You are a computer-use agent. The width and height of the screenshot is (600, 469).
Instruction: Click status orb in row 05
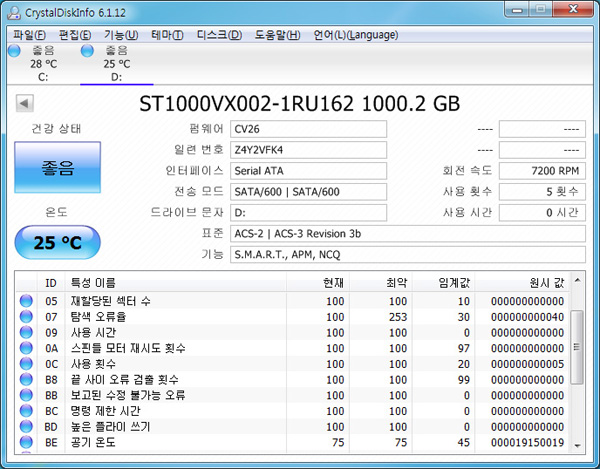(x=26, y=301)
